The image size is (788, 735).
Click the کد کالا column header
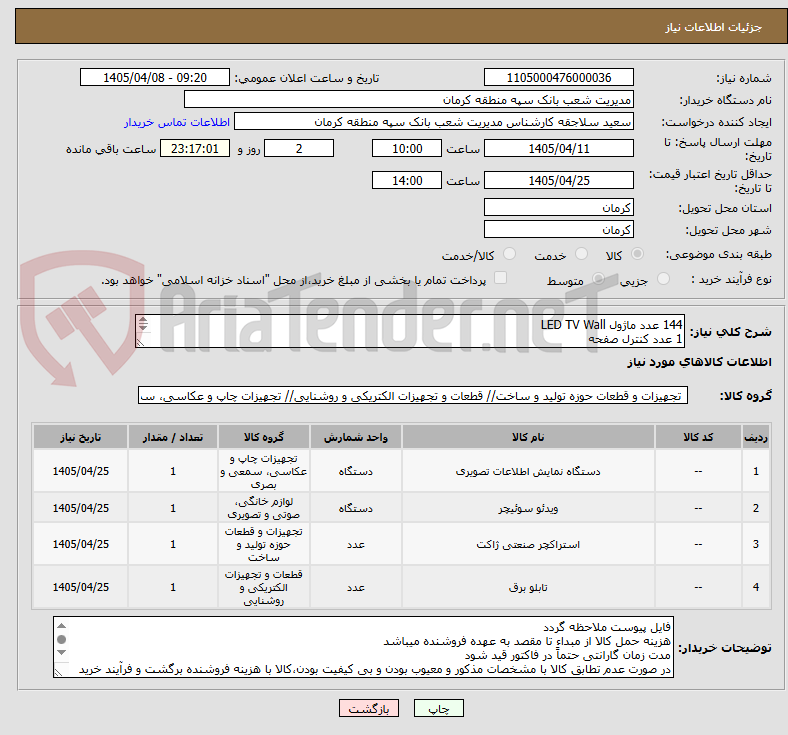698,437
